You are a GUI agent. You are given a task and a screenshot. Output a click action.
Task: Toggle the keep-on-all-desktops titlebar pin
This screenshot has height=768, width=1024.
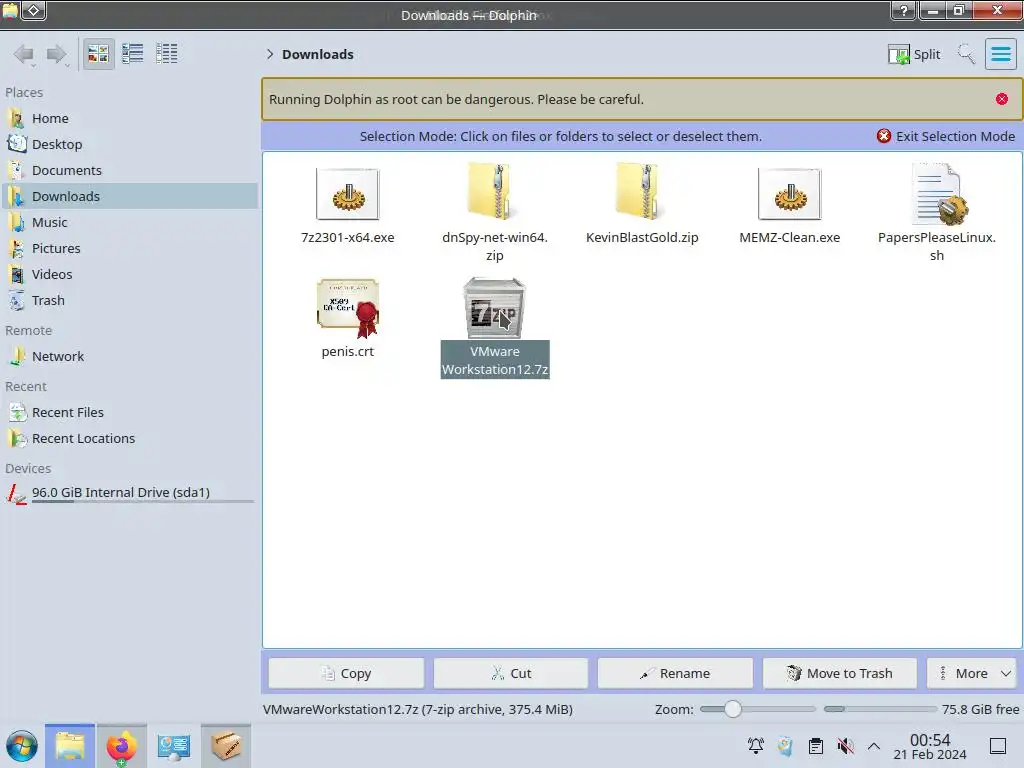[34, 10]
